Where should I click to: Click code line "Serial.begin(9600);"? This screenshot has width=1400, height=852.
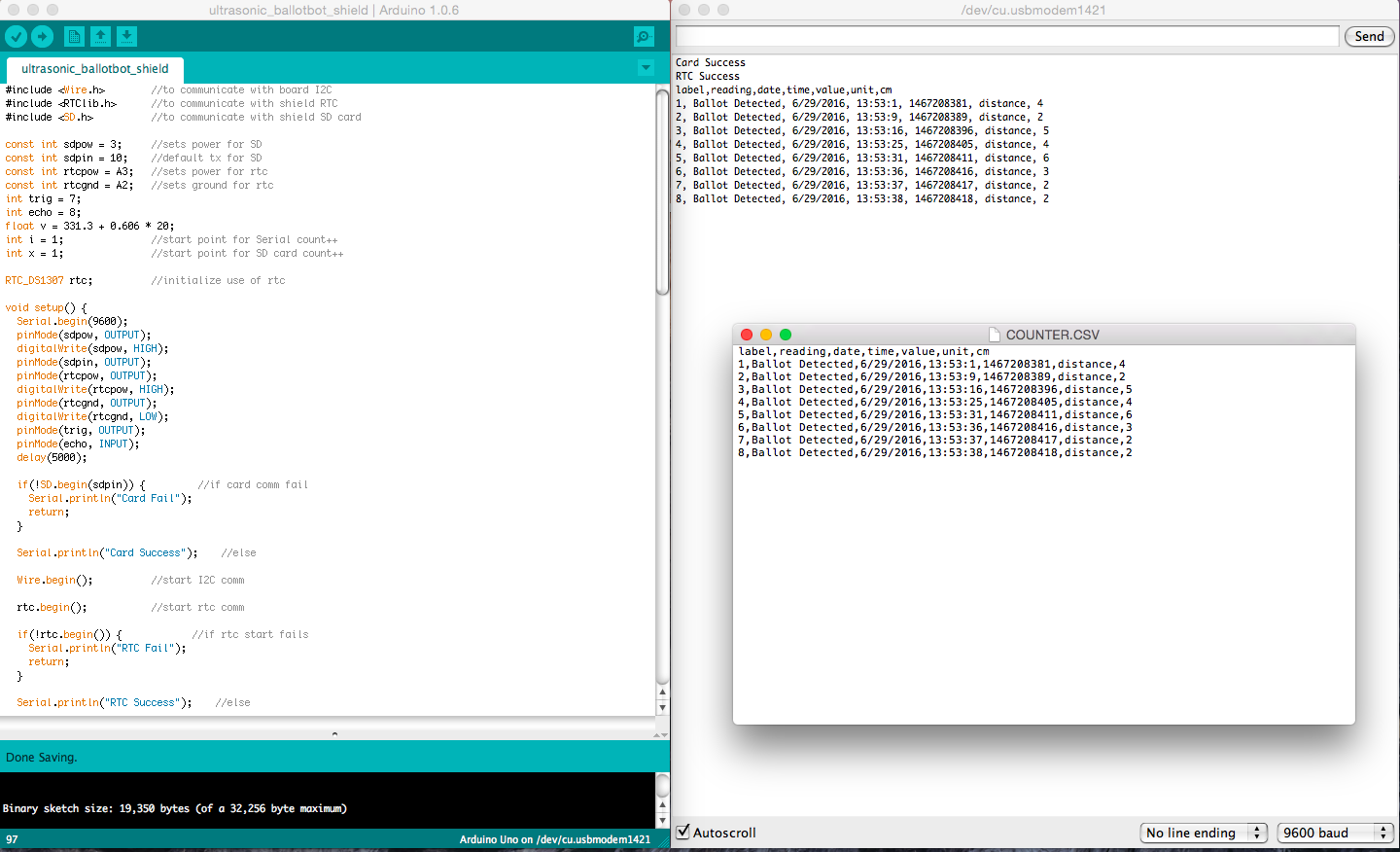tap(72, 321)
